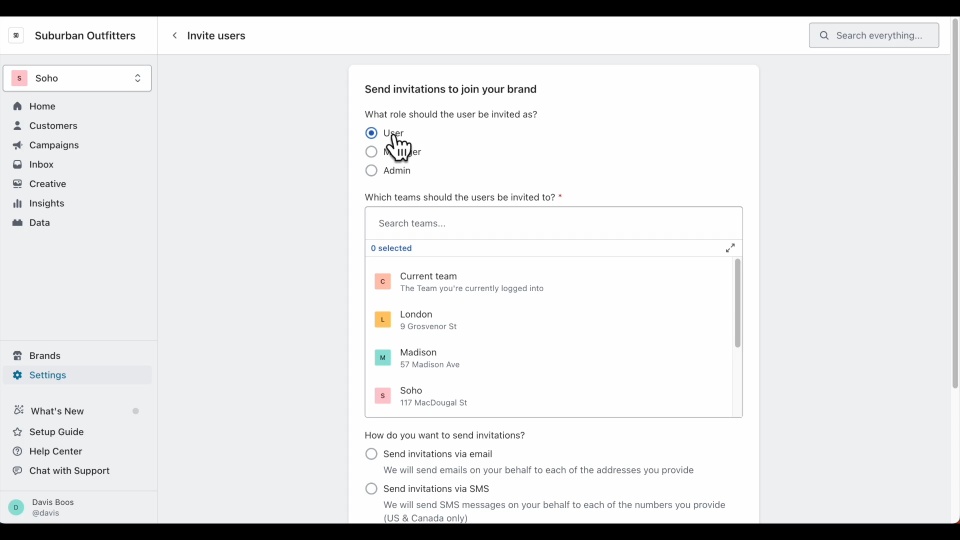Click the Setup Guide star icon

(18, 432)
